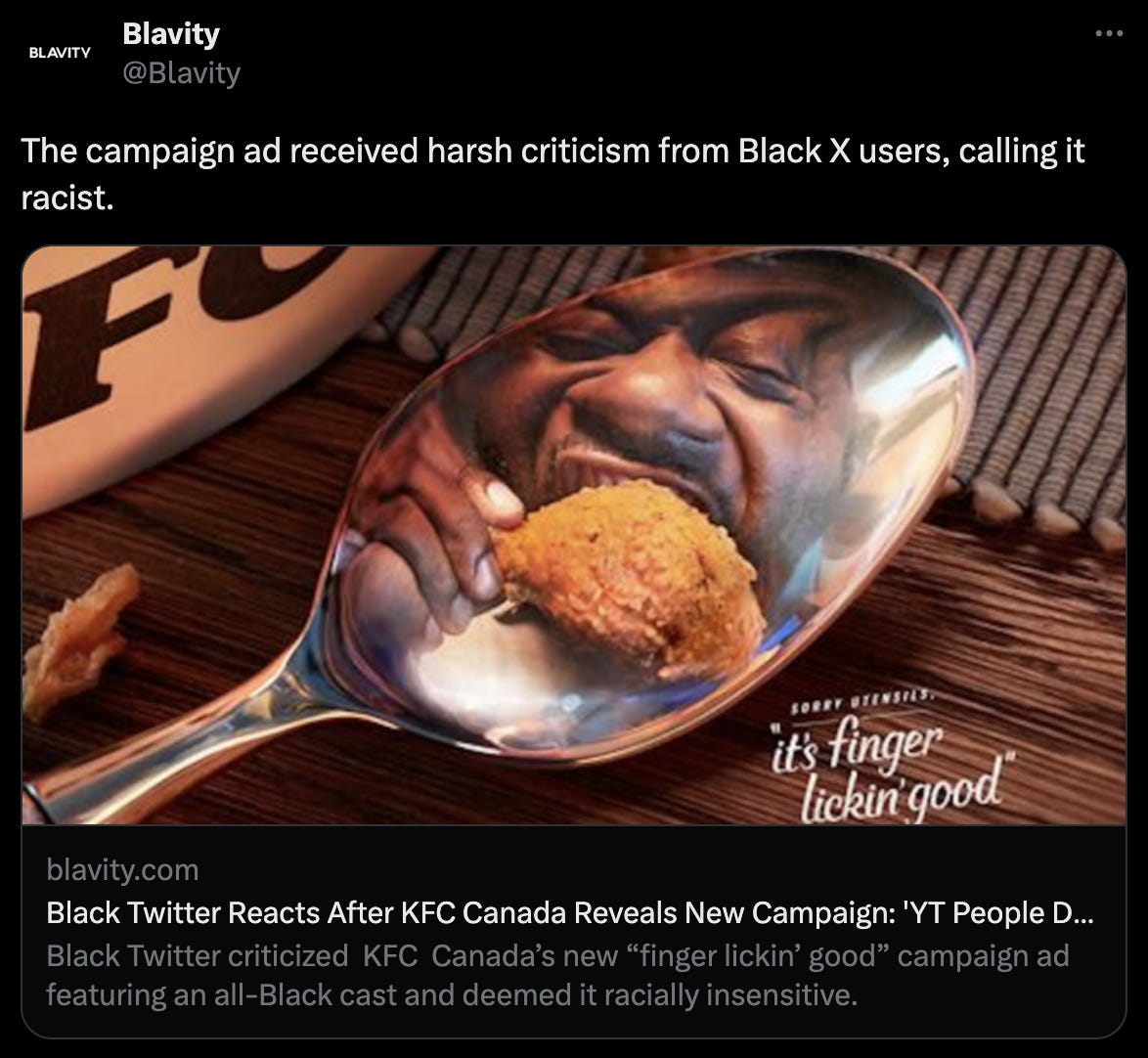Visit the @Blavity handle link
Image resolution: width=1148 pixels, height=1058 pixels.
coord(181,72)
